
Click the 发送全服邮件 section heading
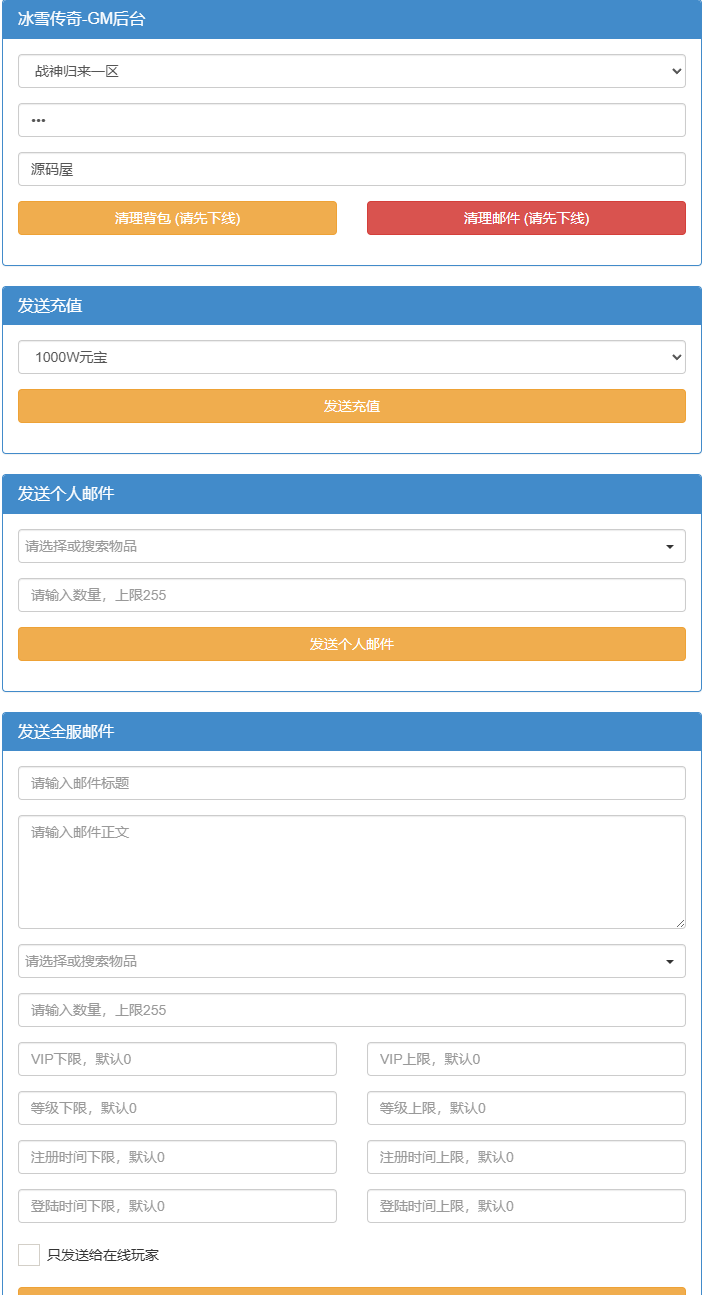tap(66, 732)
